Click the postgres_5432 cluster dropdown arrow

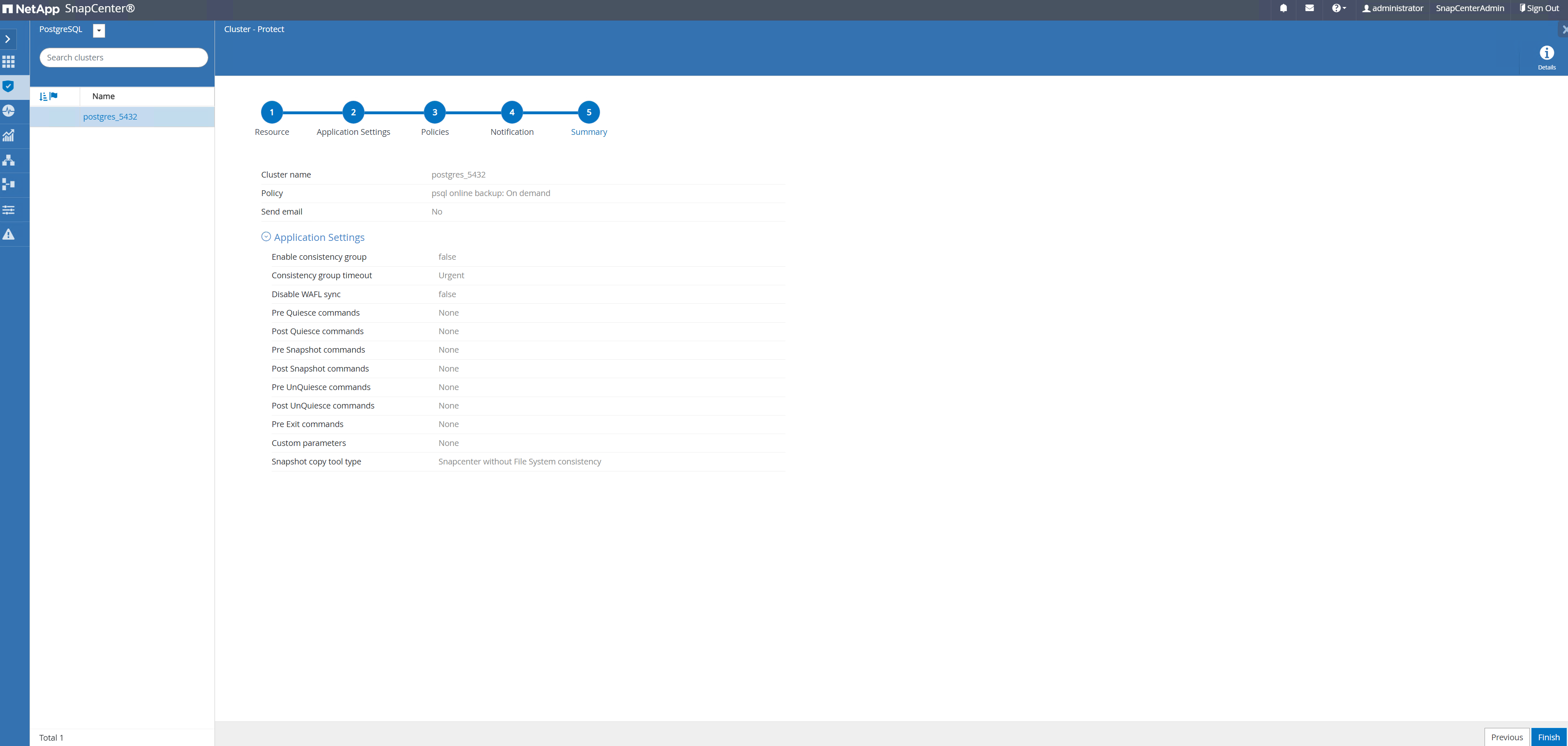[99, 30]
